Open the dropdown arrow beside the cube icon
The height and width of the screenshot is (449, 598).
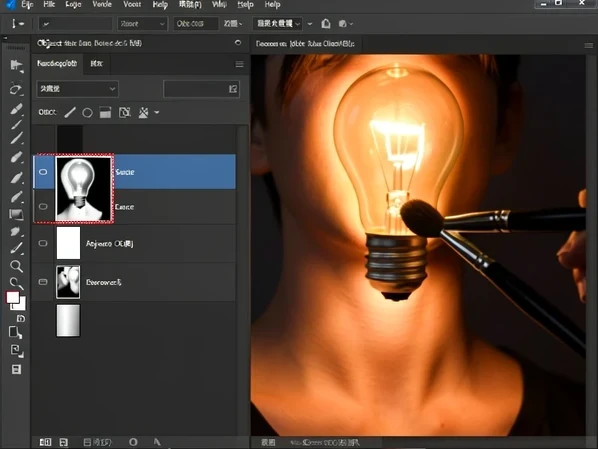click(351, 24)
